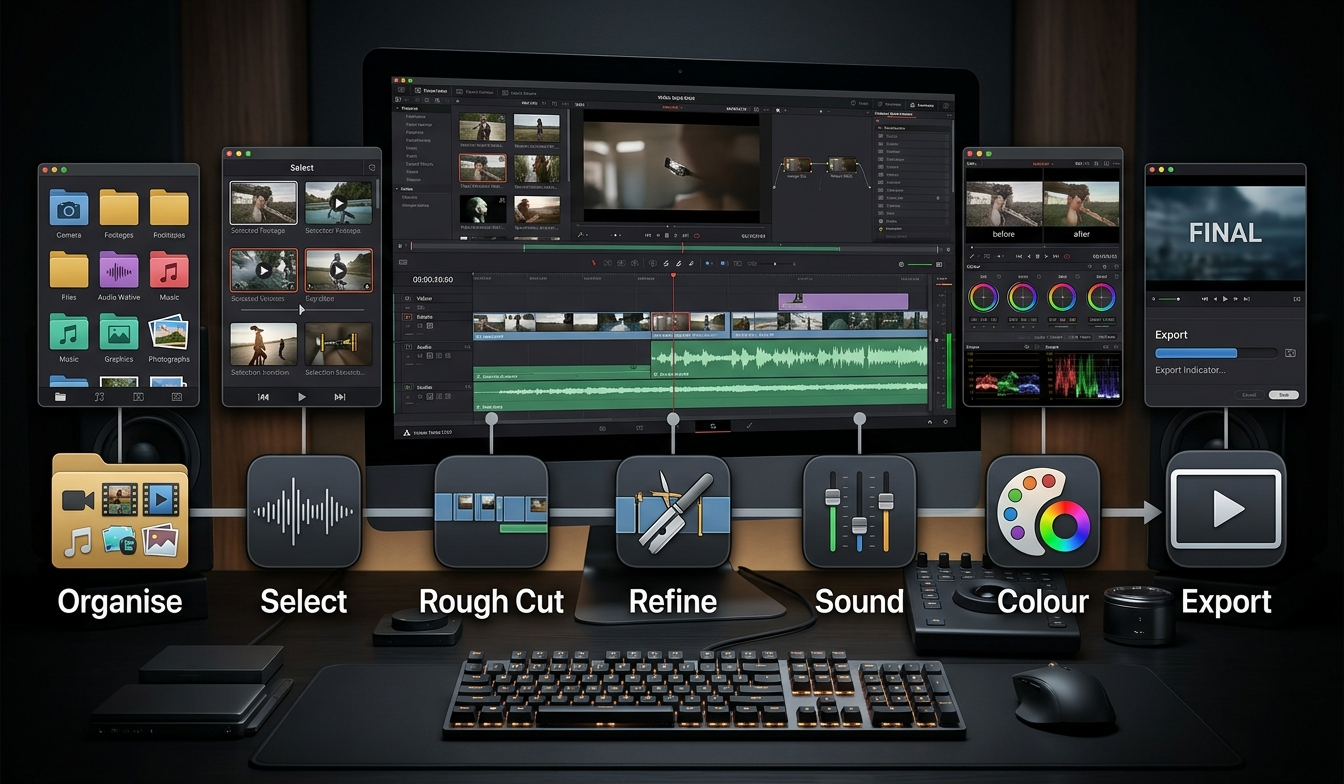Open the green Graphics folder
1344x784 pixels.
(118, 332)
